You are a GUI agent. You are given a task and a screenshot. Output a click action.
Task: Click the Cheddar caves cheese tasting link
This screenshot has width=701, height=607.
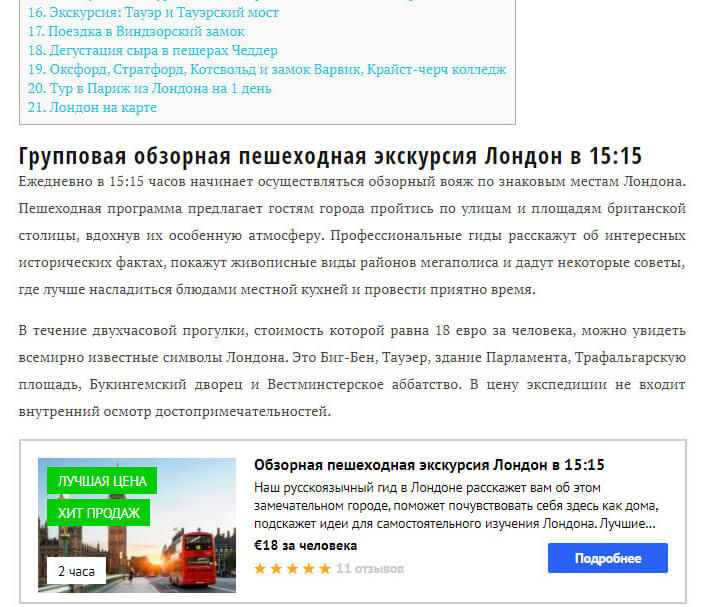(x=152, y=50)
